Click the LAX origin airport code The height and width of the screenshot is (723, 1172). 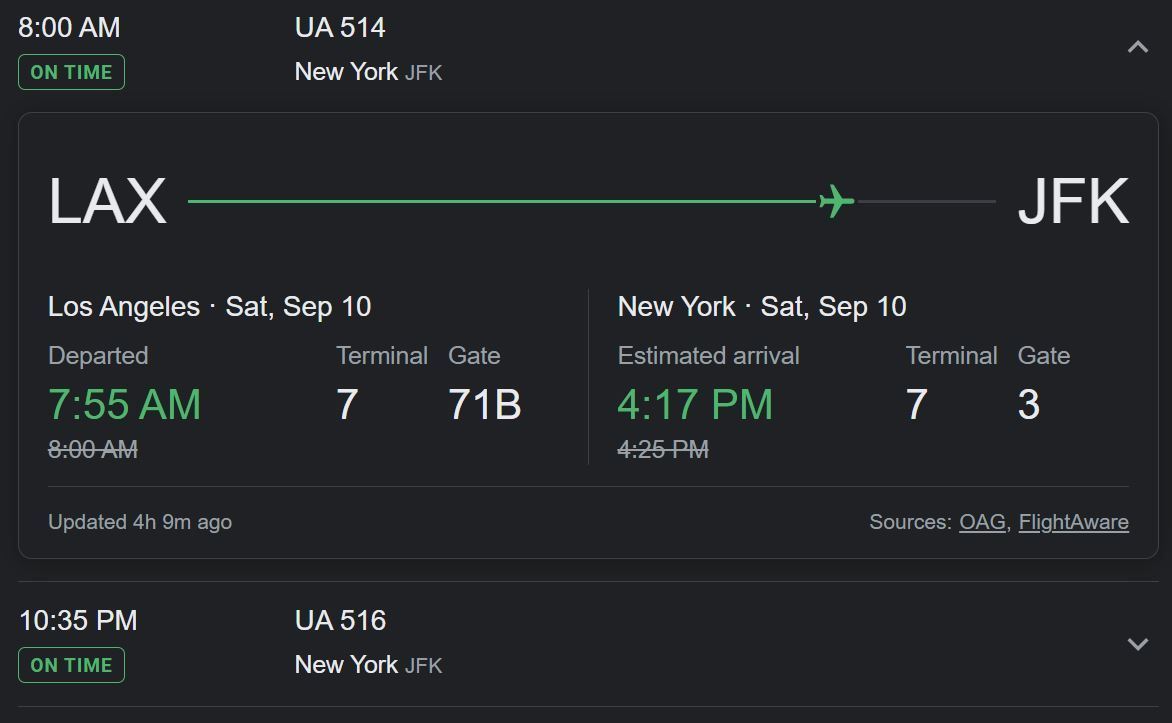[x=108, y=201]
